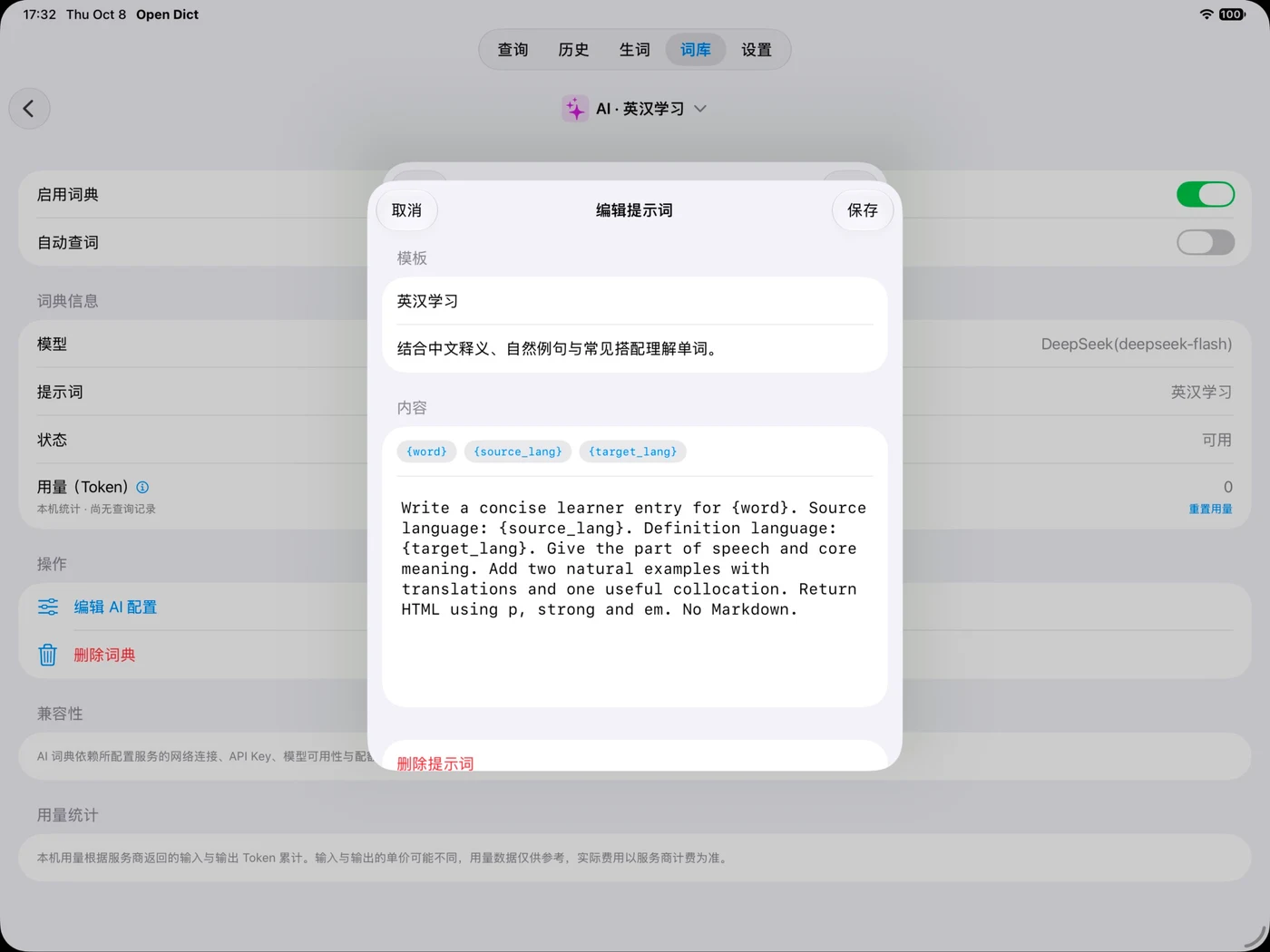Go back using the chevron button
This screenshot has height=952, width=1270.
coord(29,109)
